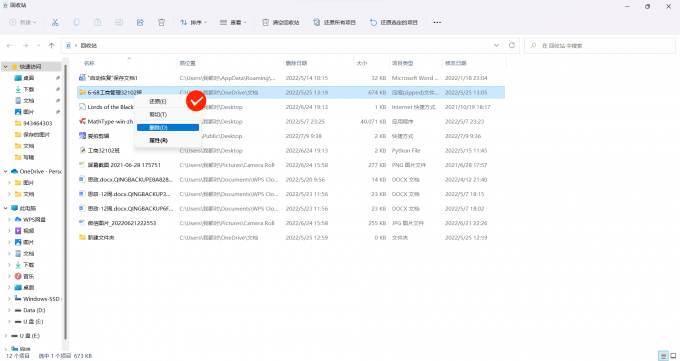680x361 pixels.
Task: Click the 快速访问 star icon
Action: point(14,66)
